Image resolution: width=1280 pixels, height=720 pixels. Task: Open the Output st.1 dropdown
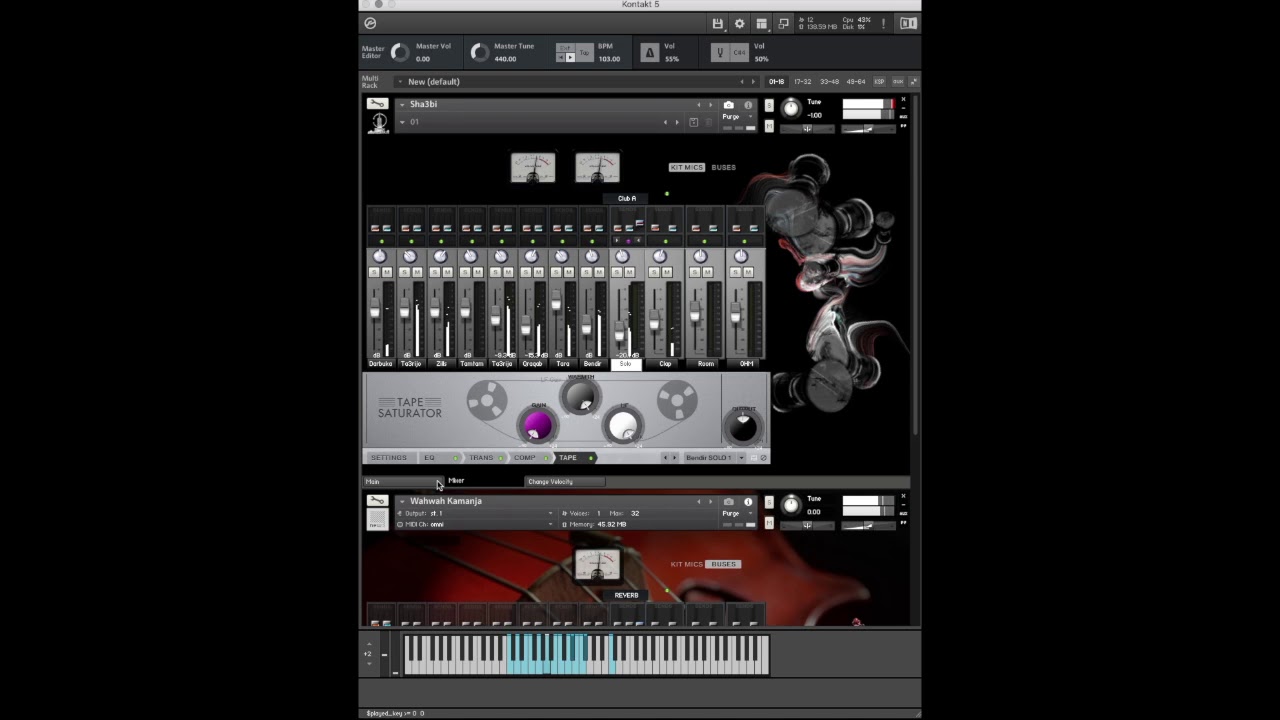point(475,513)
